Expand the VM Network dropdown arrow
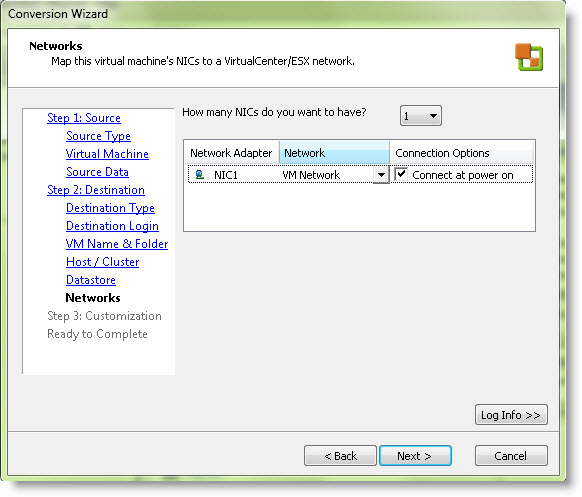The height and width of the screenshot is (497, 582). pos(381,175)
